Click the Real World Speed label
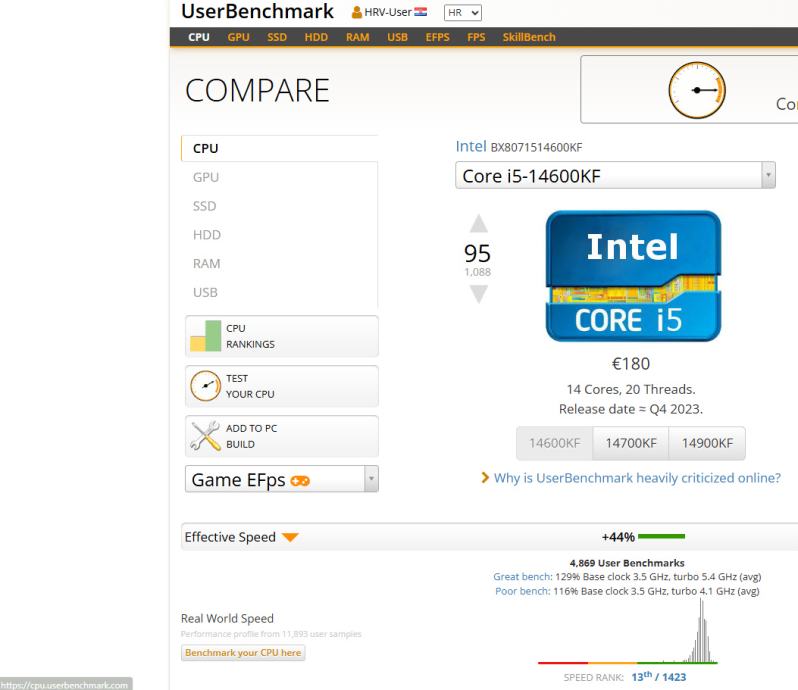Viewport: 798px width, 690px height. click(227, 618)
